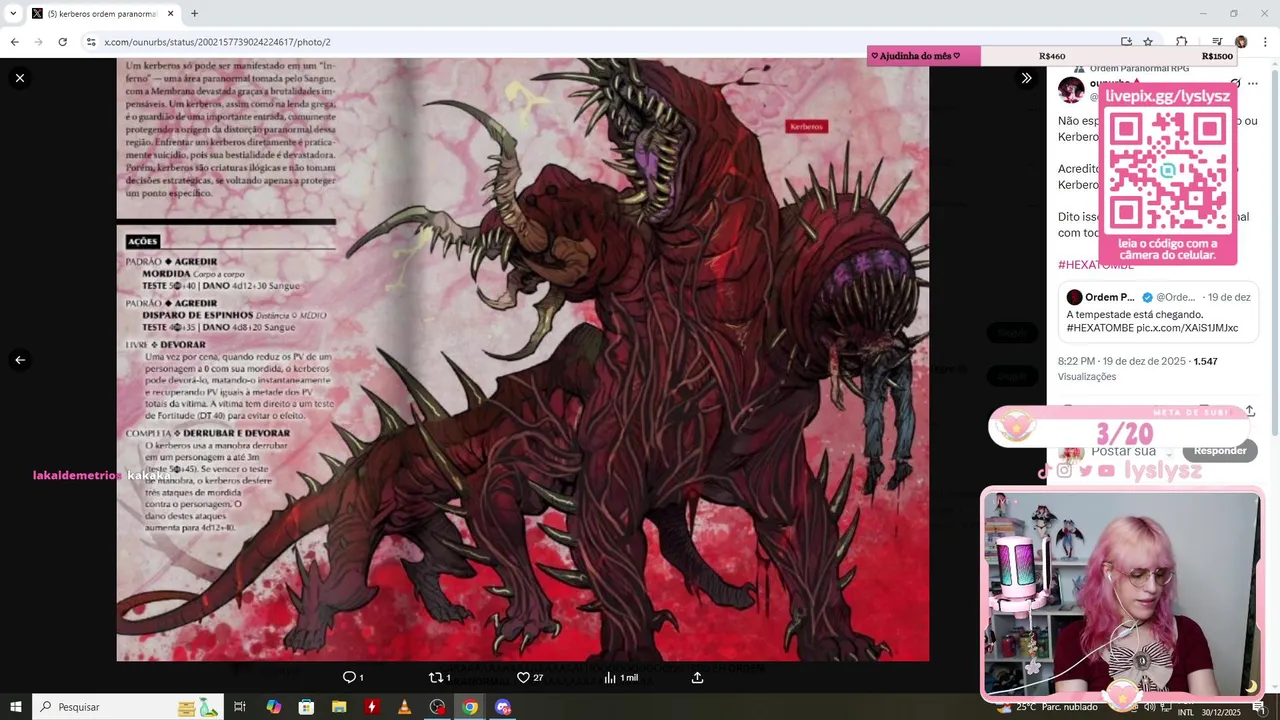This screenshot has height=720, width=1280.
Task: Open the tweet author's profile picture
Action: [x=1071, y=89]
